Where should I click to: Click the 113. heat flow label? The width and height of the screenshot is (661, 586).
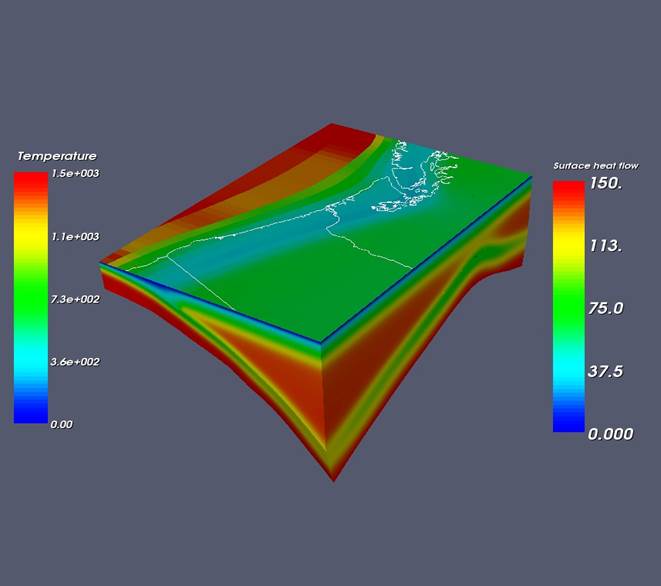point(606,245)
